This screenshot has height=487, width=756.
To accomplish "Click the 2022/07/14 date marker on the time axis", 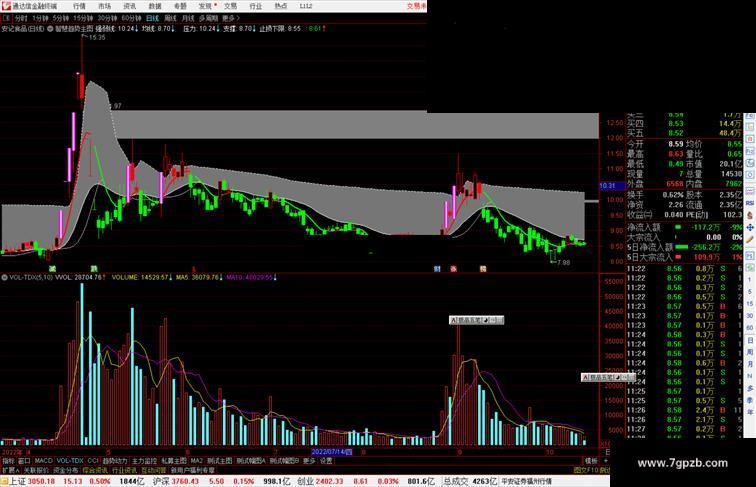I will point(332,452).
